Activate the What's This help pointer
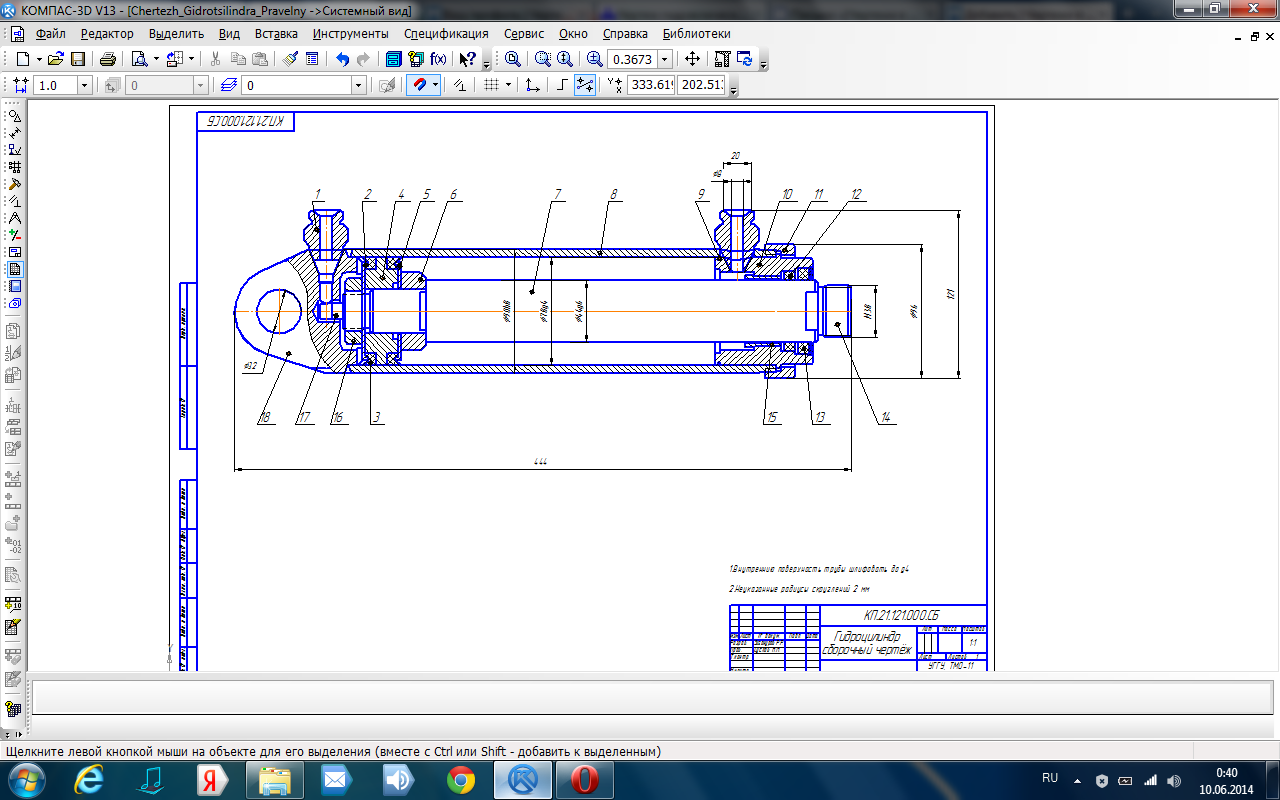The height and width of the screenshot is (800, 1280). pyautogui.click(x=467, y=59)
